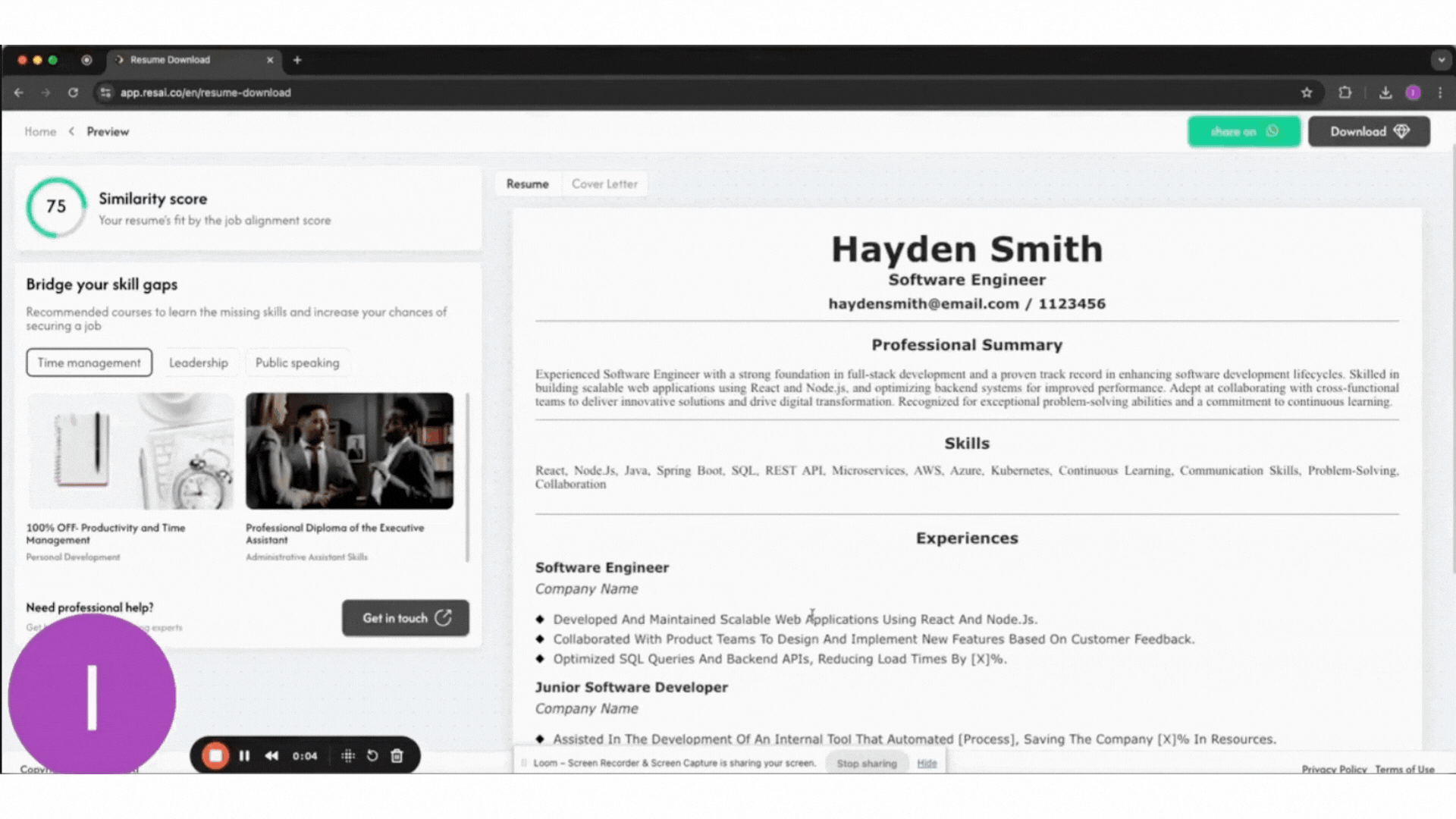Viewport: 1456px width, 819px height.
Task: Pause the Loom recording
Action: coord(244,755)
